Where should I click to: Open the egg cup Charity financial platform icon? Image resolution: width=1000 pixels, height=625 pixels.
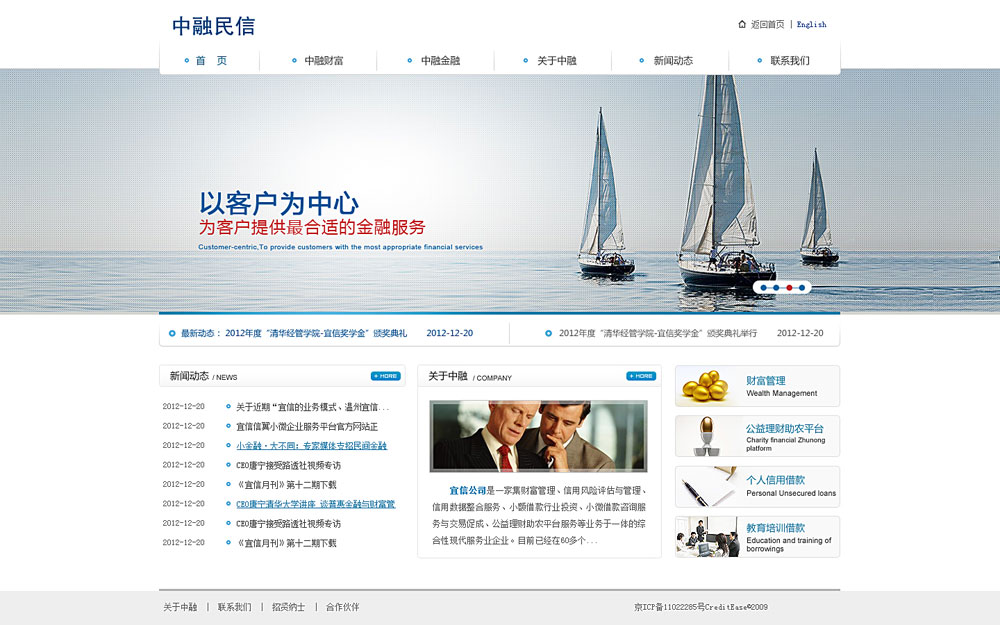pyautogui.click(x=708, y=435)
